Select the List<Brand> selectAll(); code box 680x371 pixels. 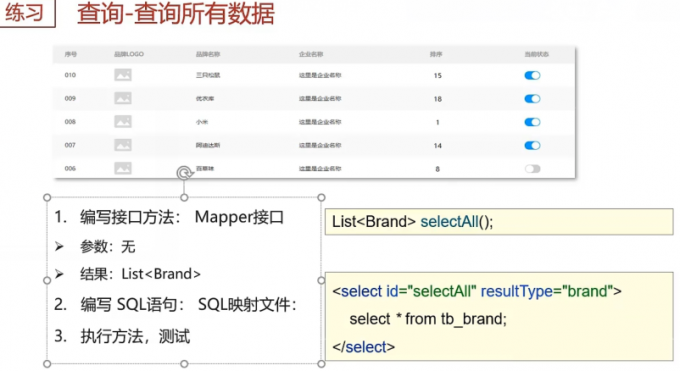point(499,222)
